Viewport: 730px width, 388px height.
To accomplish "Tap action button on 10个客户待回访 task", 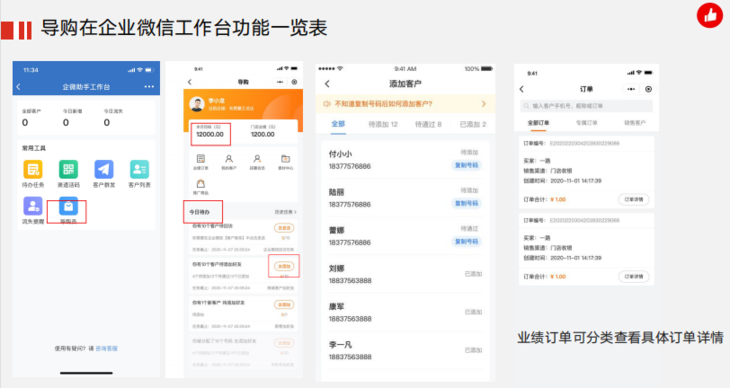I will coord(284,228).
